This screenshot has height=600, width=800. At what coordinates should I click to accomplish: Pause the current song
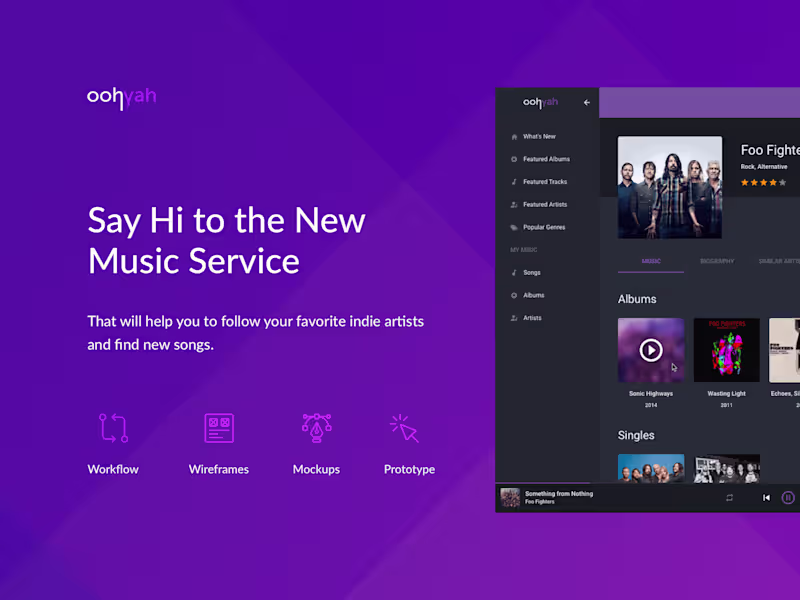pyautogui.click(x=788, y=497)
